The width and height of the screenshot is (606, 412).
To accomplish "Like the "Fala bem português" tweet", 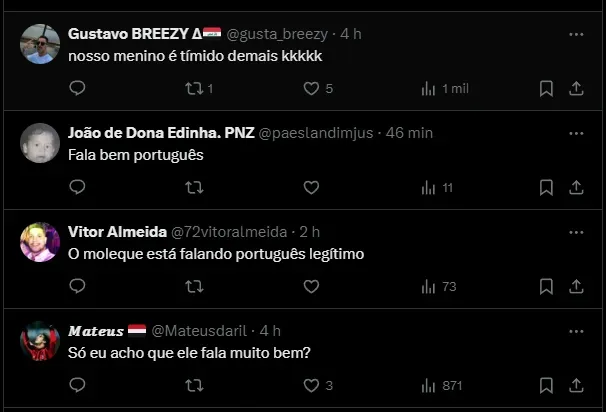I will click(x=311, y=187).
